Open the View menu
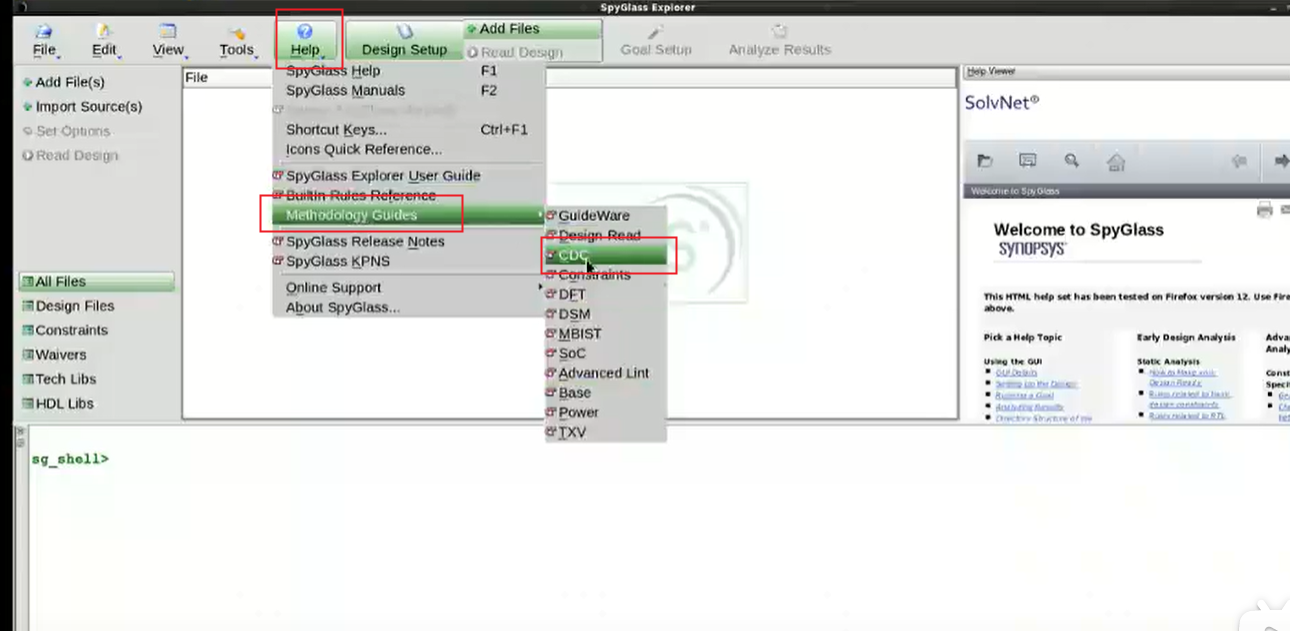Image resolution: width=1290 pixels, height=631 pixels. tap(168, 41)
